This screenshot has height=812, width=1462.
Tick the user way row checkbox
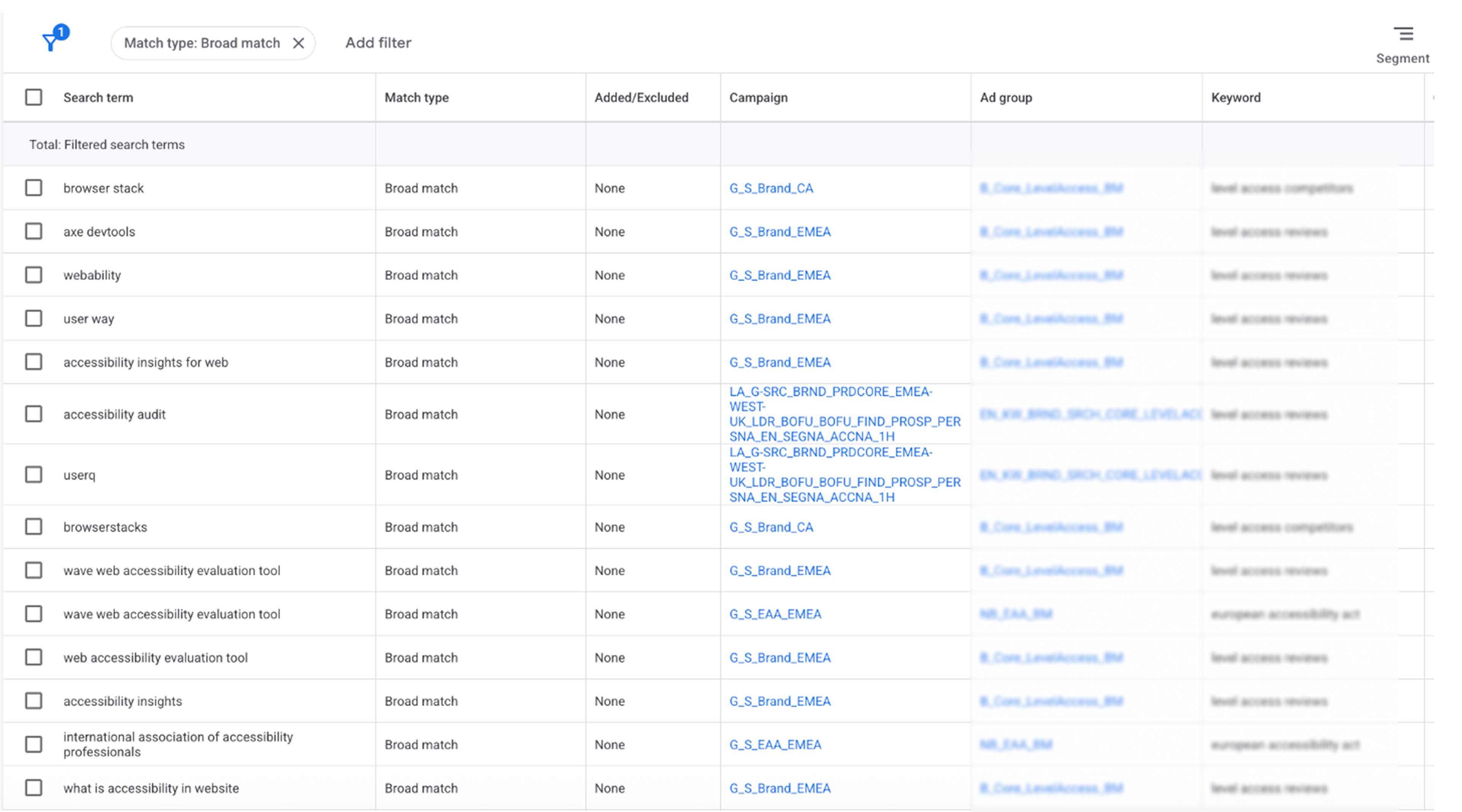[x=34, y=318]
